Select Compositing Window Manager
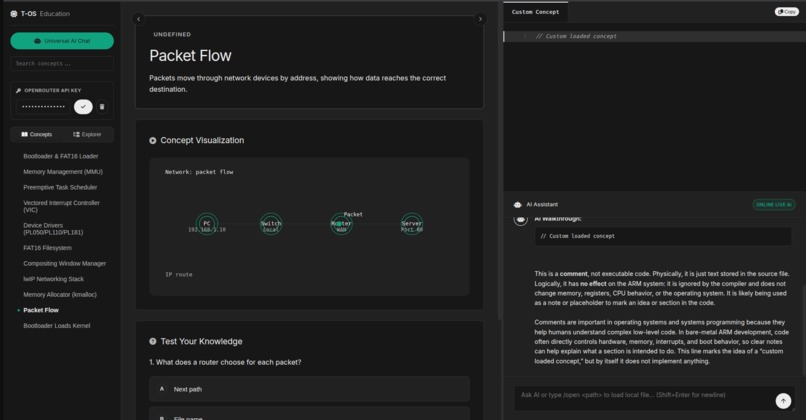The width and height of the screenshot is (806, 420). point(64,264)
